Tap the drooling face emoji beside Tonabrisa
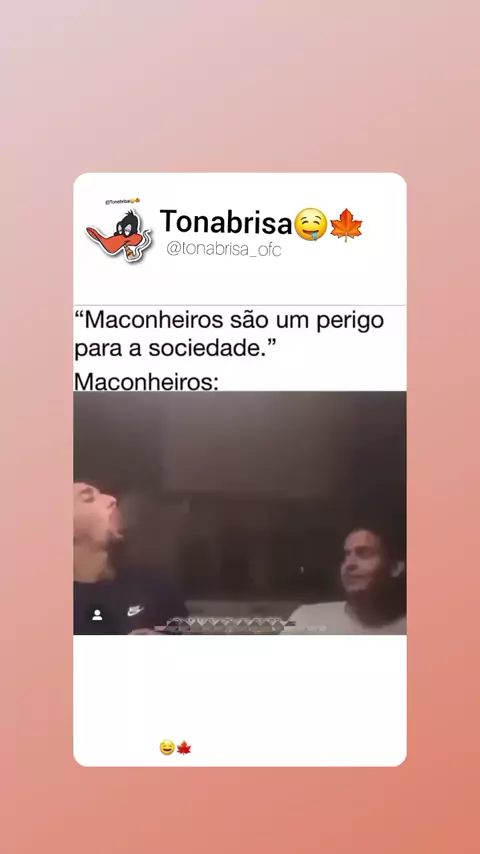The width and height of the screenshot is (480, 854). (311, 224)
